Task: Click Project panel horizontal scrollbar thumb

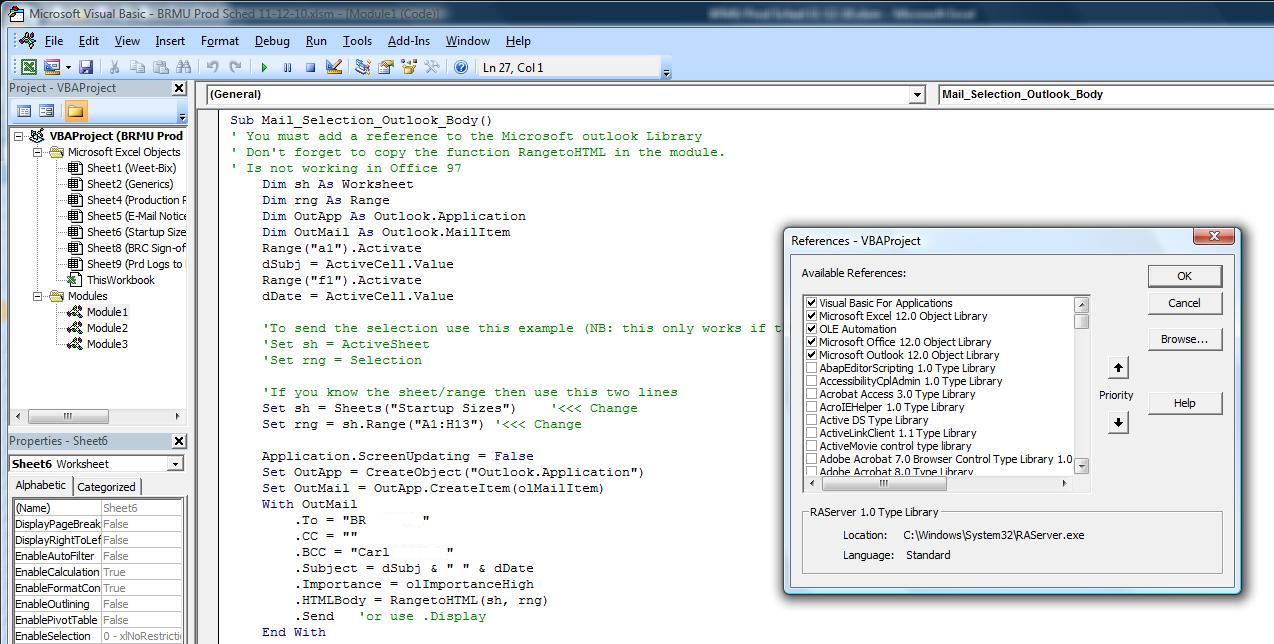Action: coord(68,416)
